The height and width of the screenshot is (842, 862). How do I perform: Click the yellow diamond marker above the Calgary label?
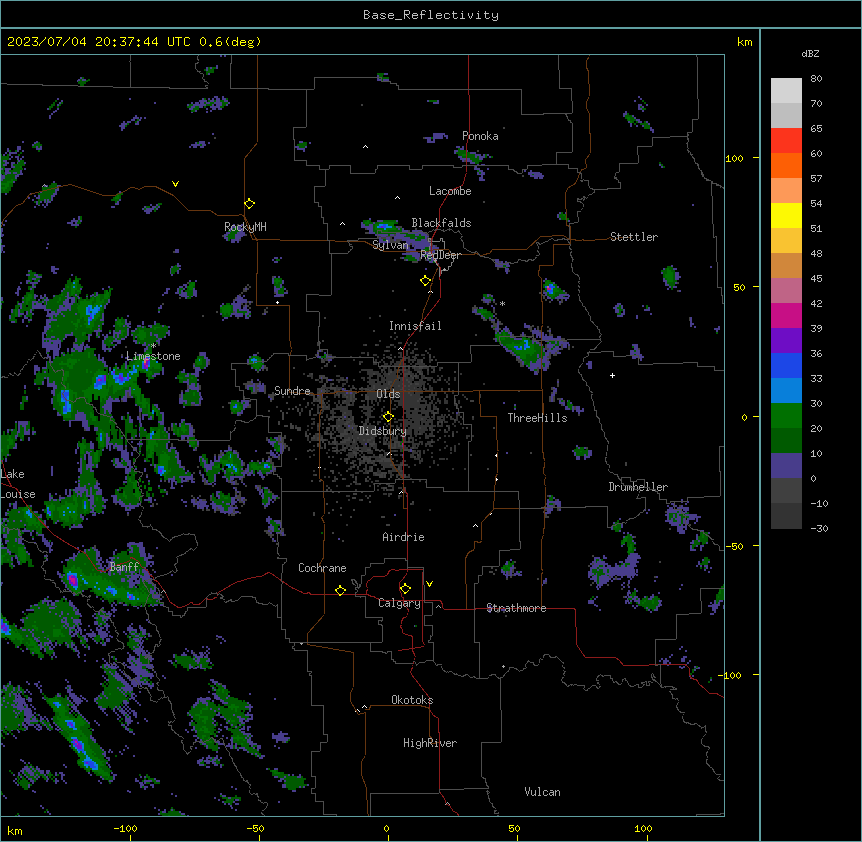(x=405, y=589)
